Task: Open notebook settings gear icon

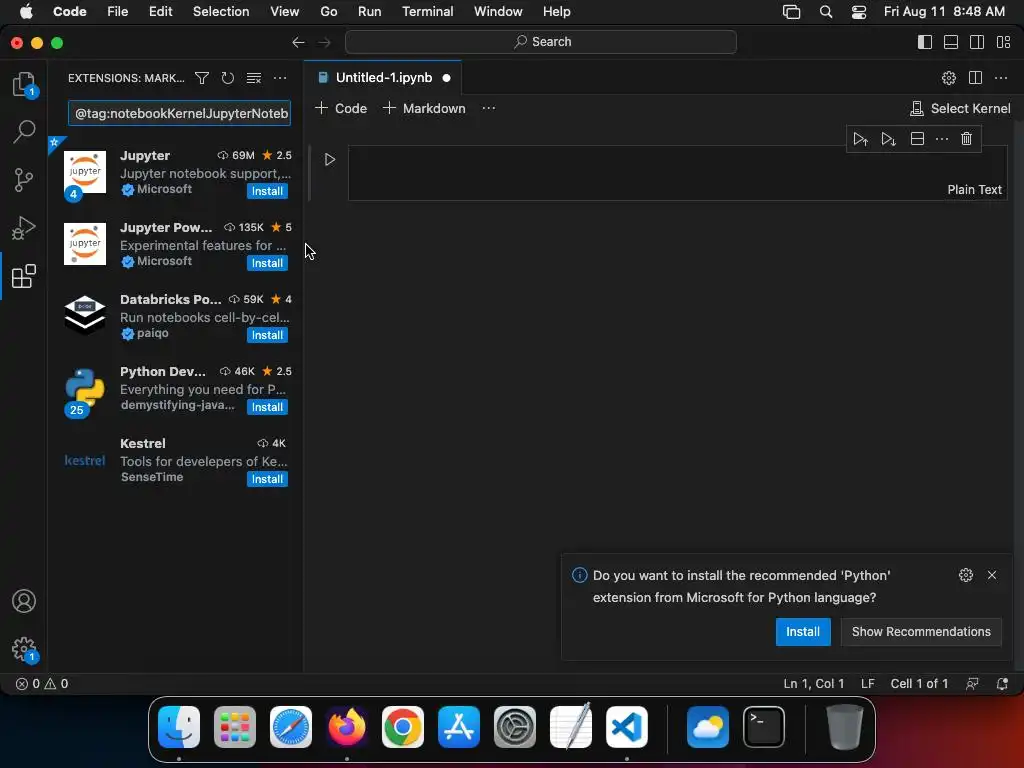Action: click(x=949, y=78)
